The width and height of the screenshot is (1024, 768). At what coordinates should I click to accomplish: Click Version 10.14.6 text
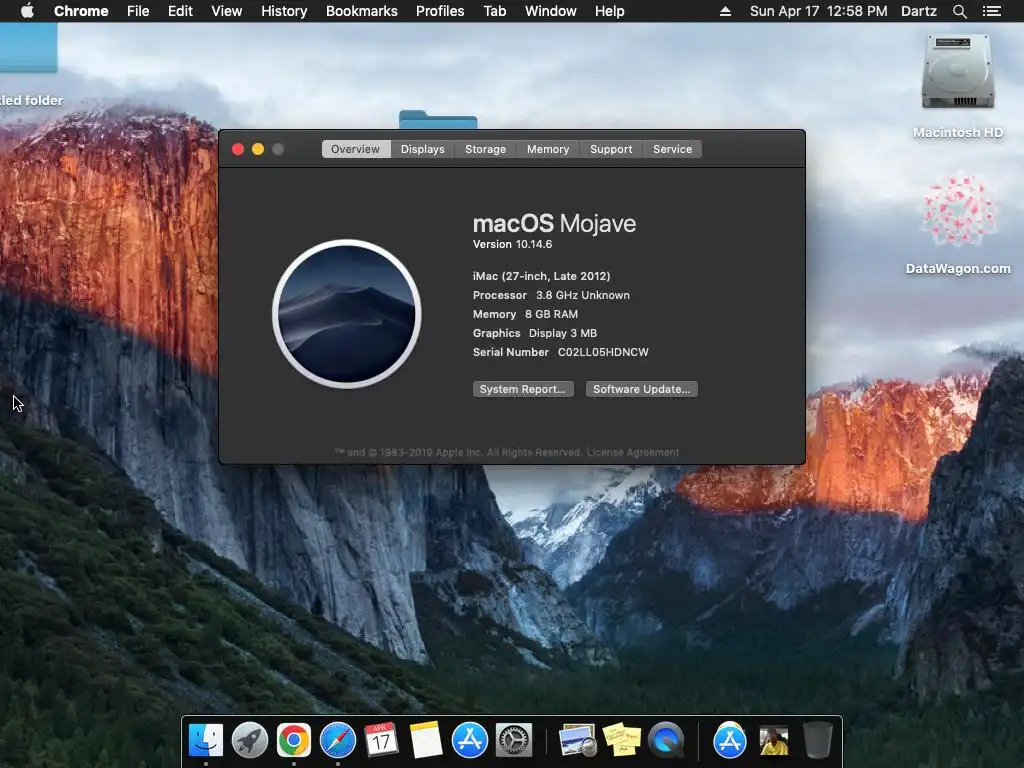513,244
